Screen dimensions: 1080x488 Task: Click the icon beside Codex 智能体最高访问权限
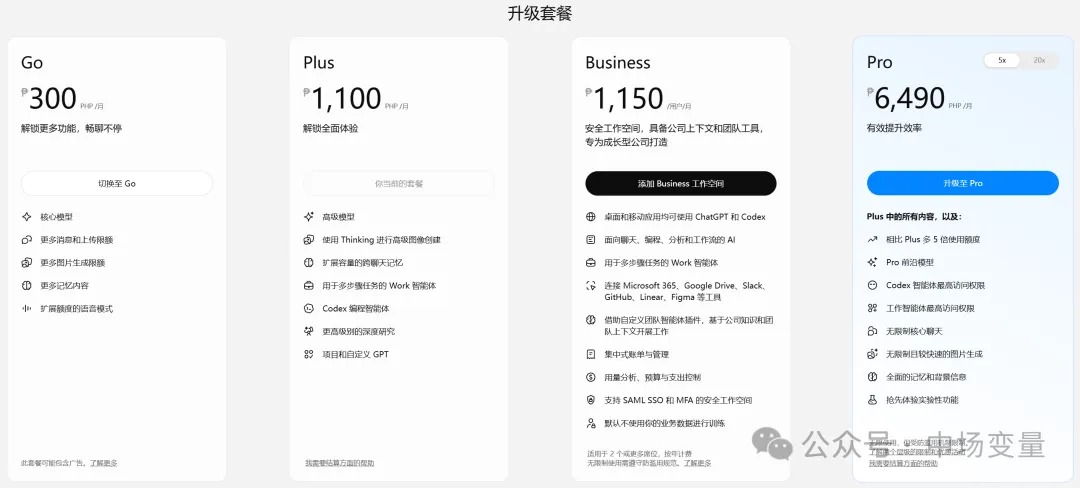872,285
